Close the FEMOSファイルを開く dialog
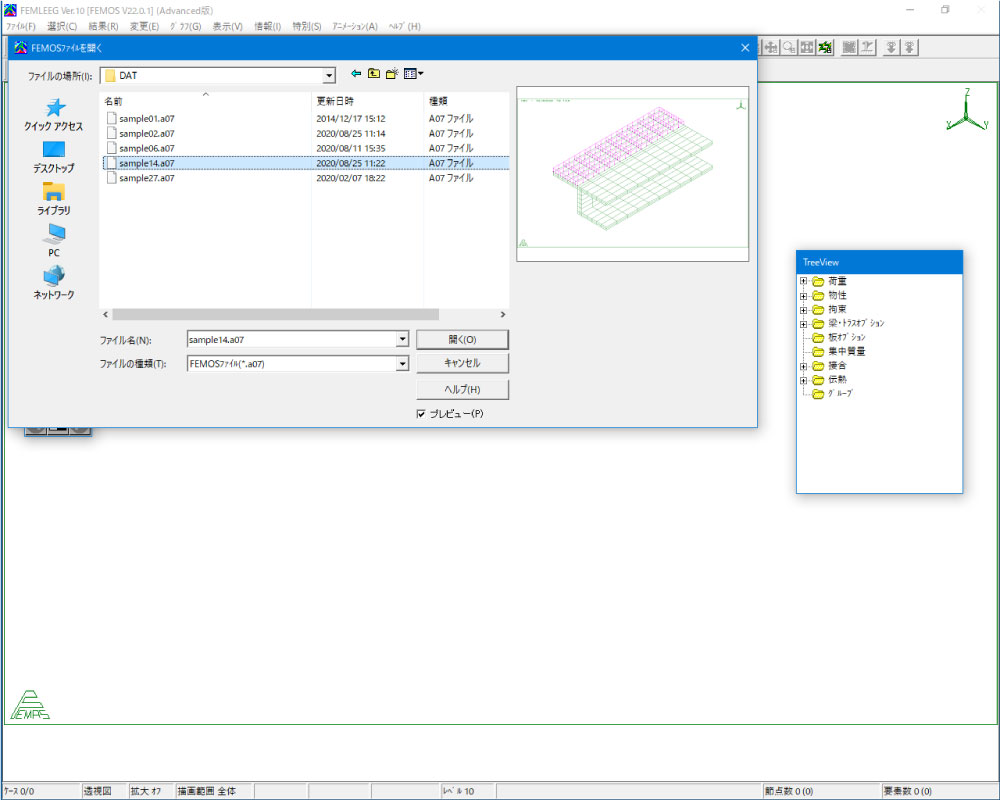1000x800 pixels. (745, 48)
